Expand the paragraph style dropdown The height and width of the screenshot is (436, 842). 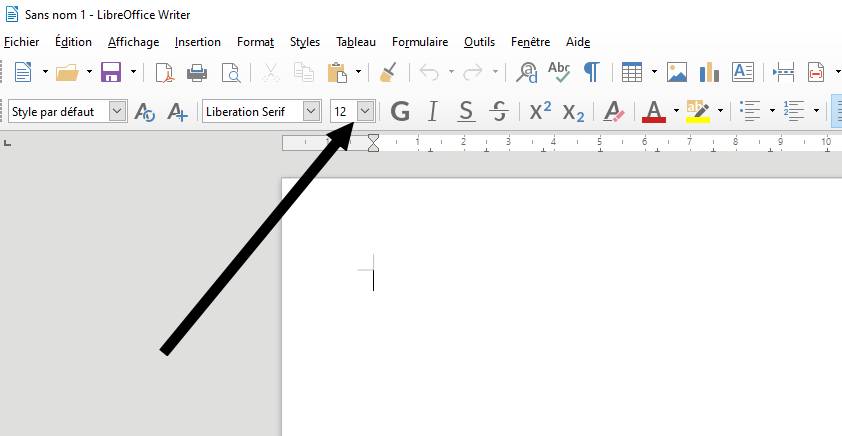point(118,111)
